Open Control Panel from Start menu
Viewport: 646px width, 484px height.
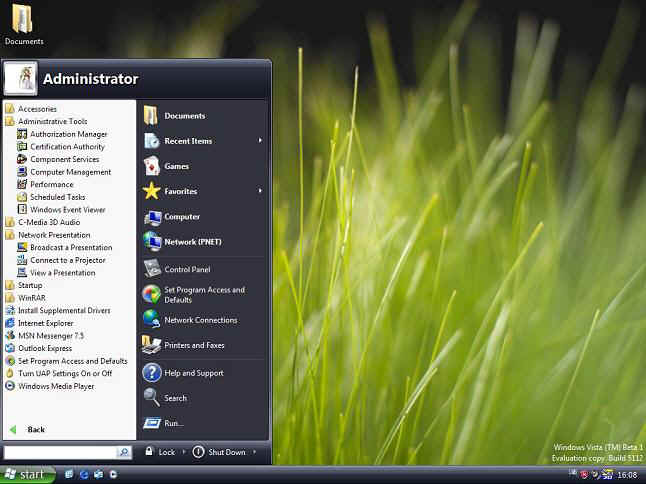(187, 269)
